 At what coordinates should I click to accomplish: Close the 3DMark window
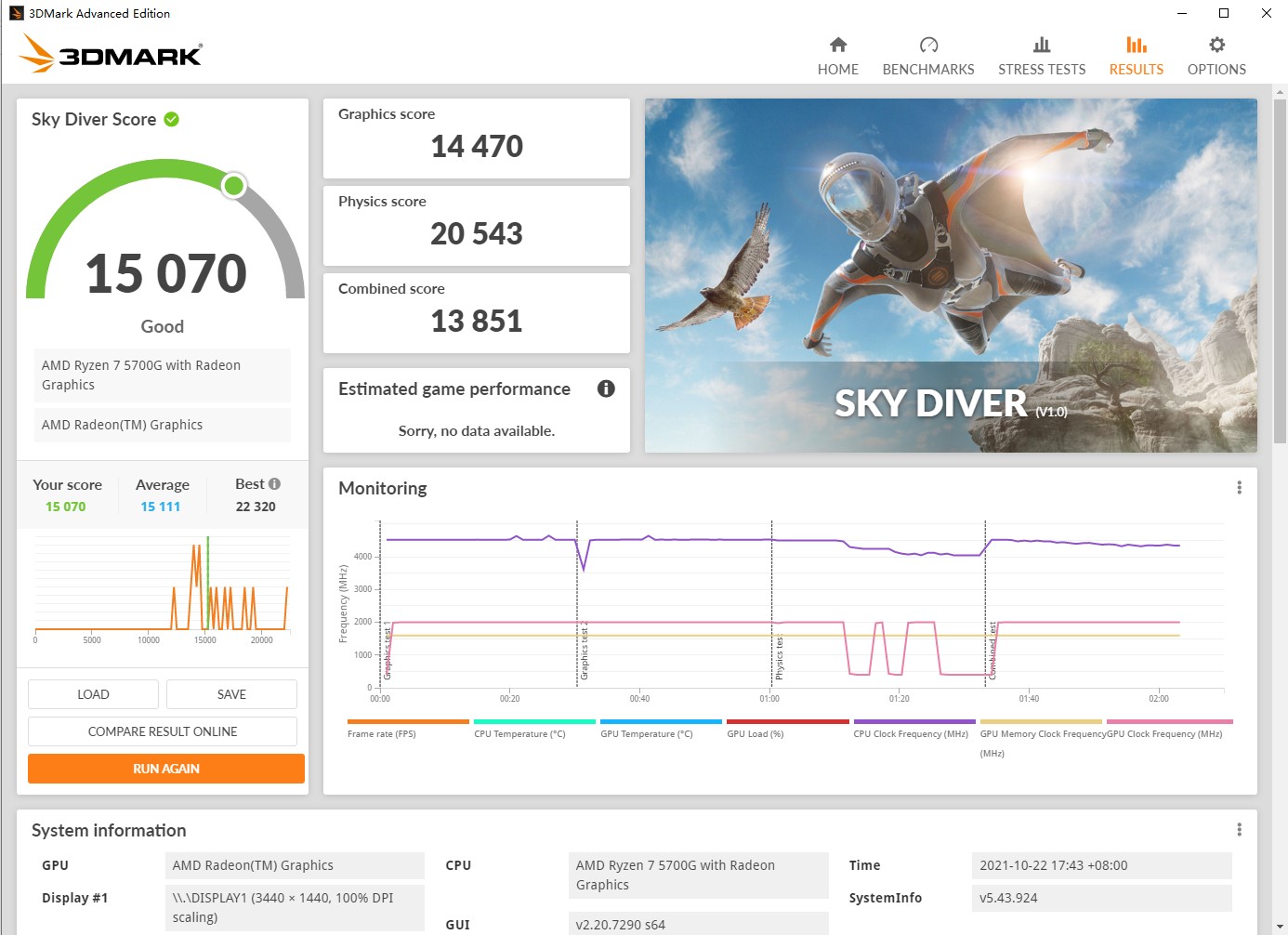1267,13
